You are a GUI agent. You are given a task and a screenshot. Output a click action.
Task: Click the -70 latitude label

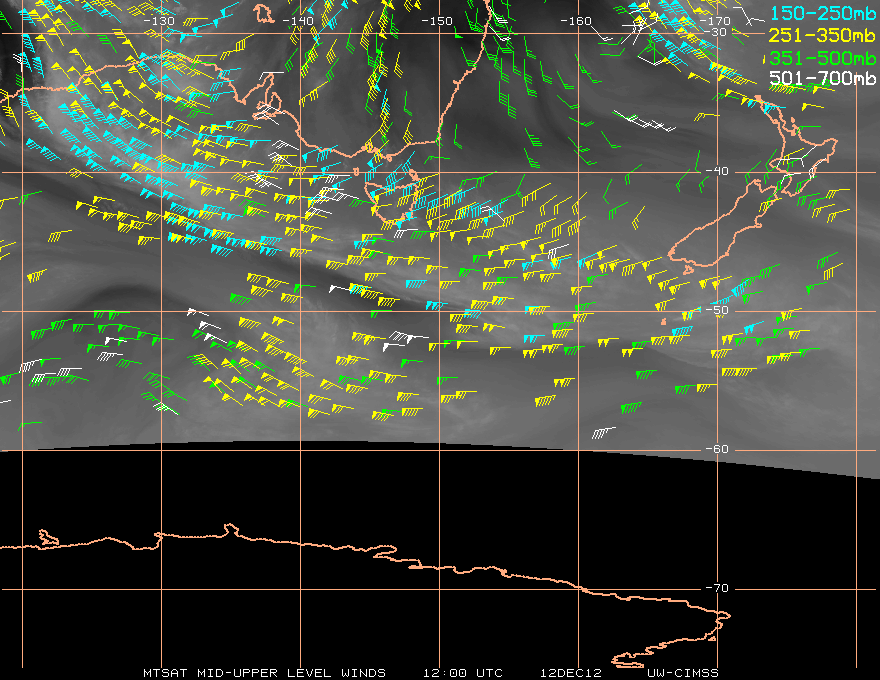coord(717,588)
